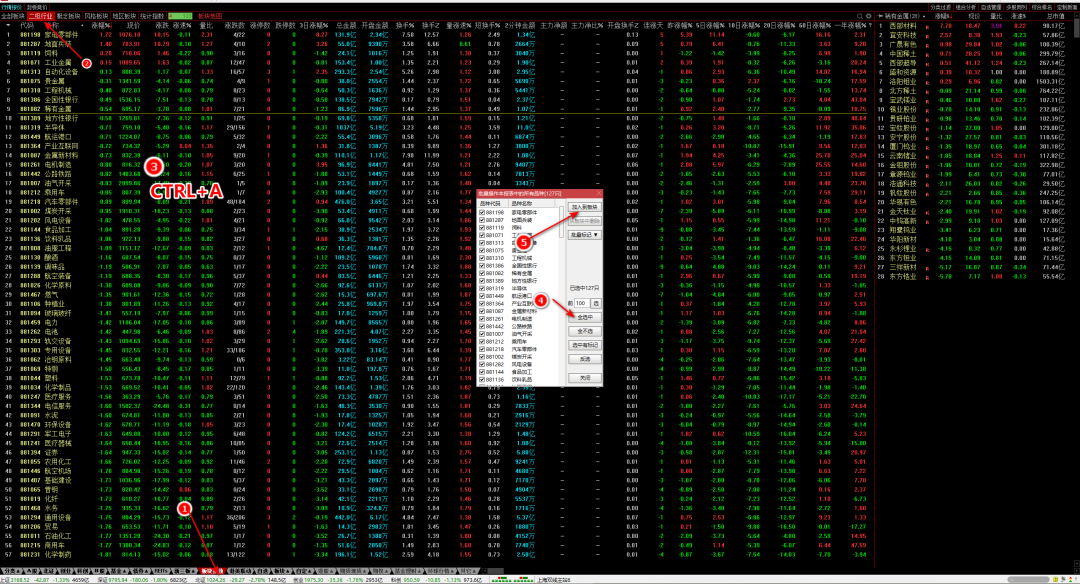Uncheck the 881207 checkbox in the dialog
The image size is (1080, 584).
[x=482, y=220]
